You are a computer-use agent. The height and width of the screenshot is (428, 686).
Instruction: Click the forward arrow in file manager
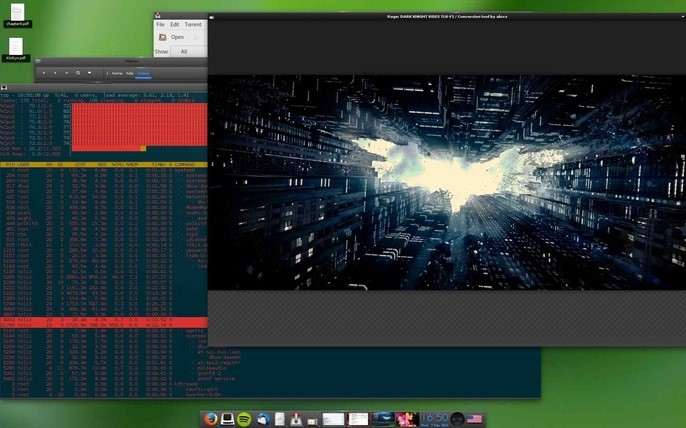55,73
